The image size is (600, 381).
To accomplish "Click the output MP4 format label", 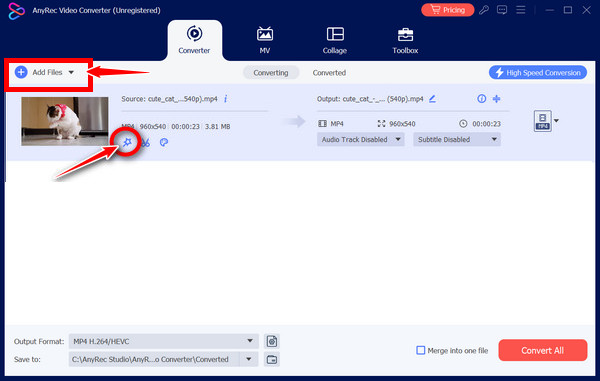I will coord(337,124).
